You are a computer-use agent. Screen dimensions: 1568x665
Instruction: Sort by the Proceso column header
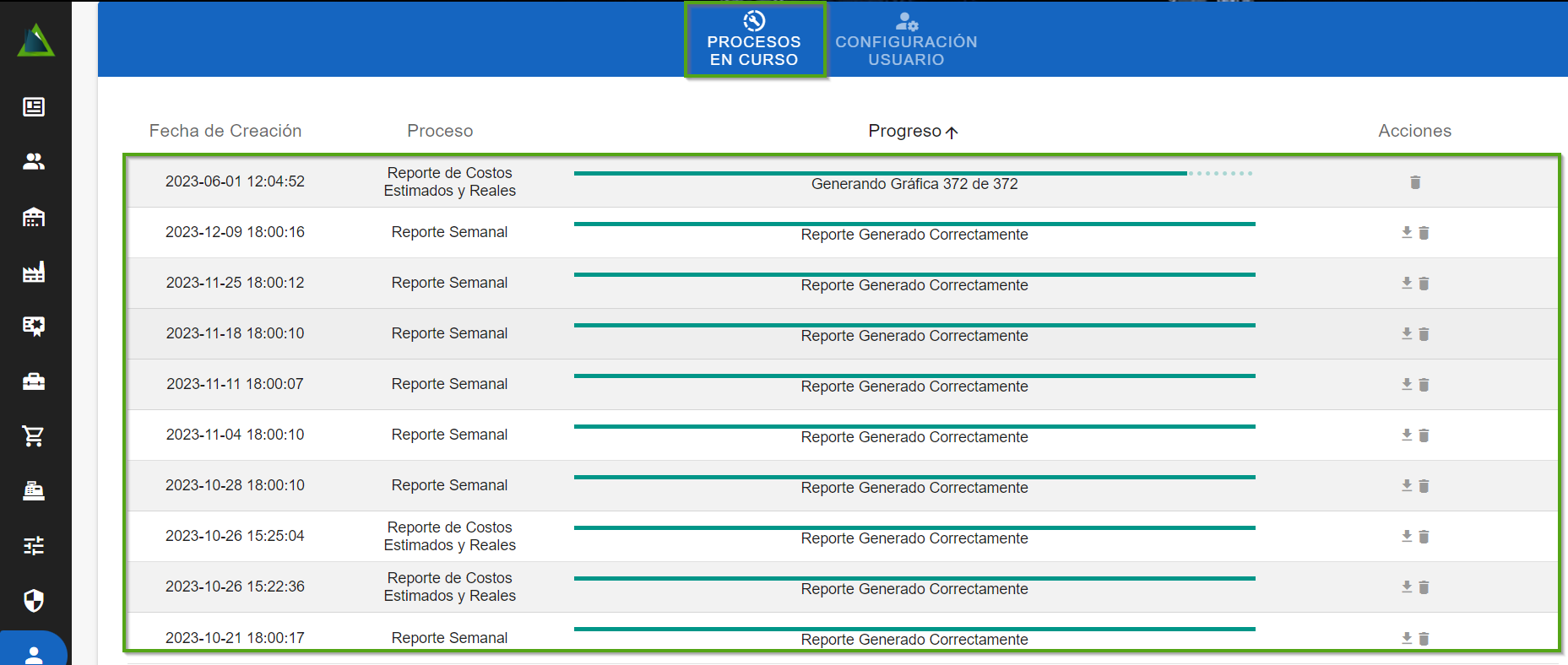440,131
